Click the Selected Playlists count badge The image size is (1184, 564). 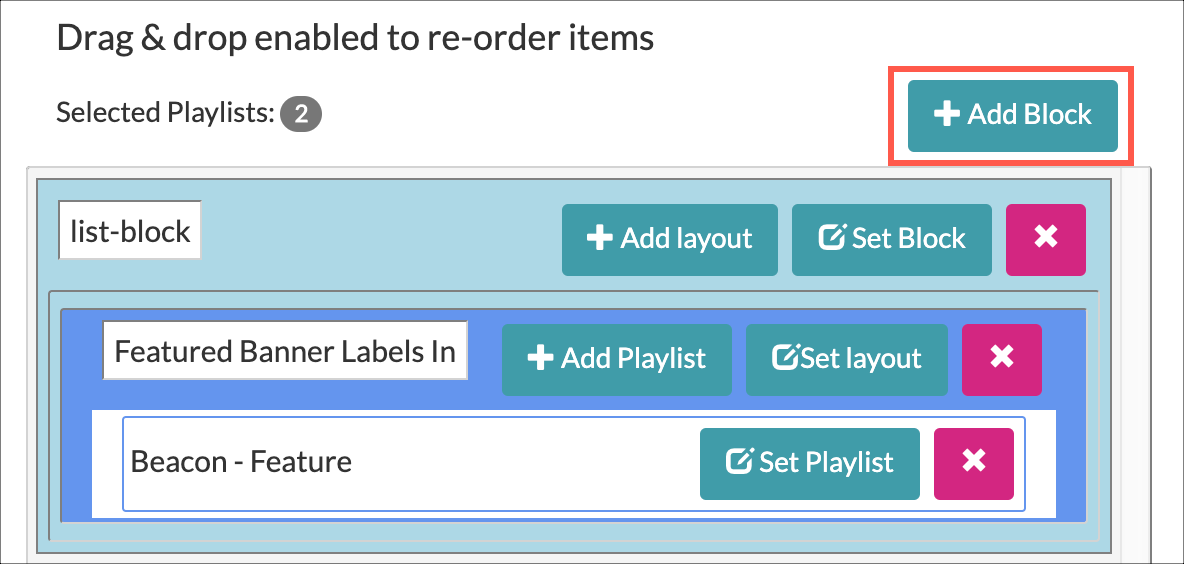(x=301, y=115)
